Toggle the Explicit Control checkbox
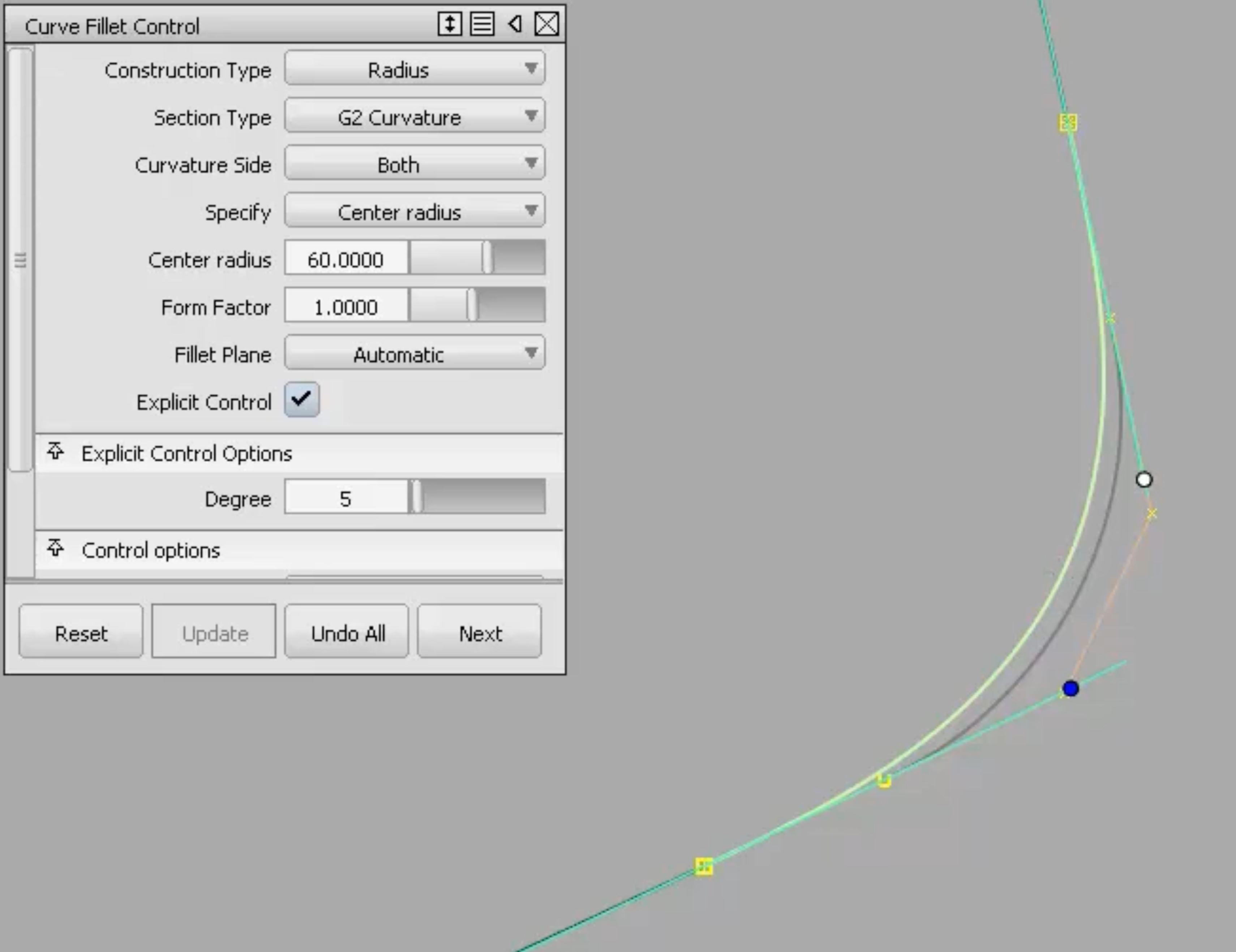This screenshot has width=1236, height=952. 302,400
